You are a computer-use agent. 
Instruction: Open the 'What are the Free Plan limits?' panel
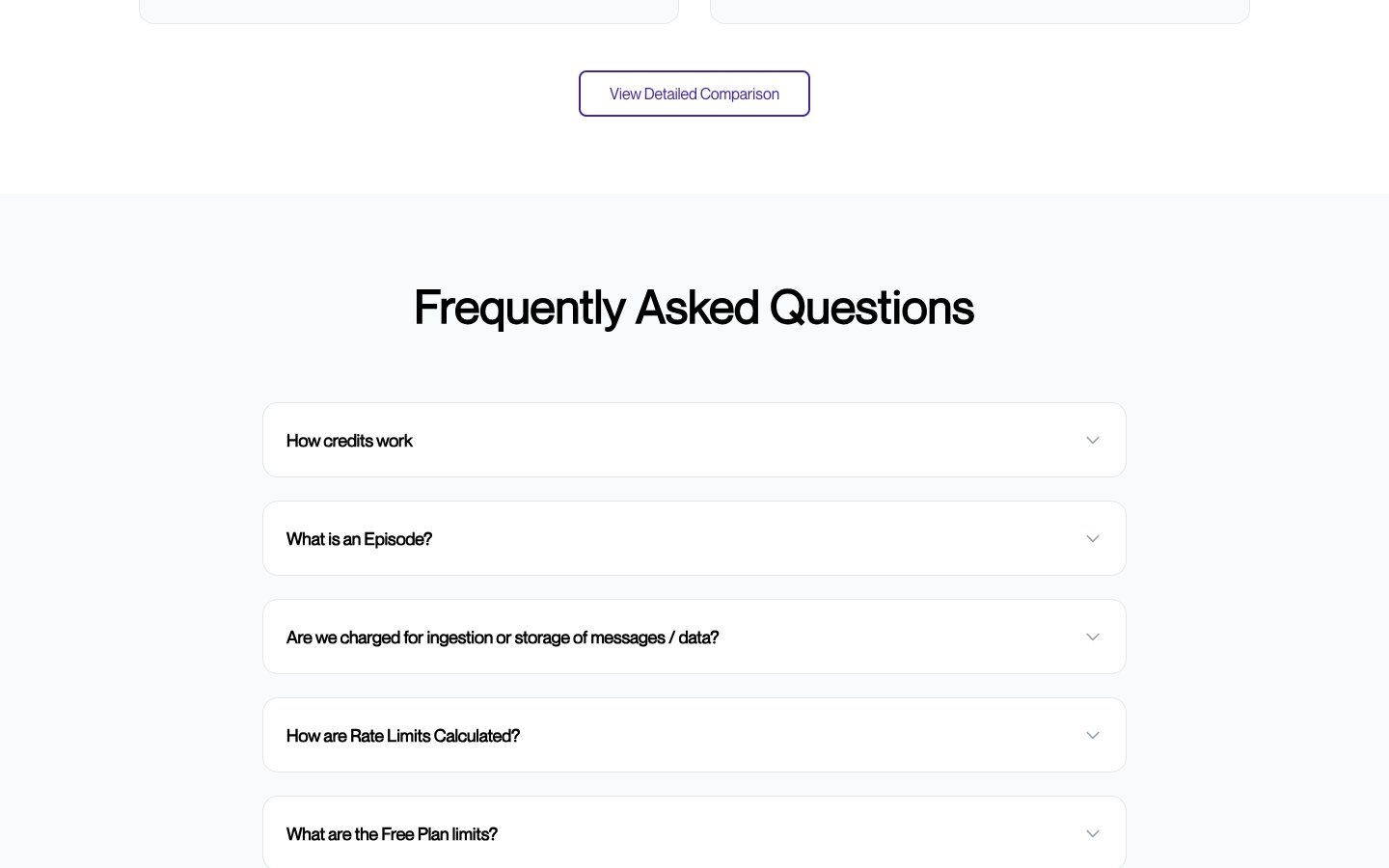(x=694, y=833)
